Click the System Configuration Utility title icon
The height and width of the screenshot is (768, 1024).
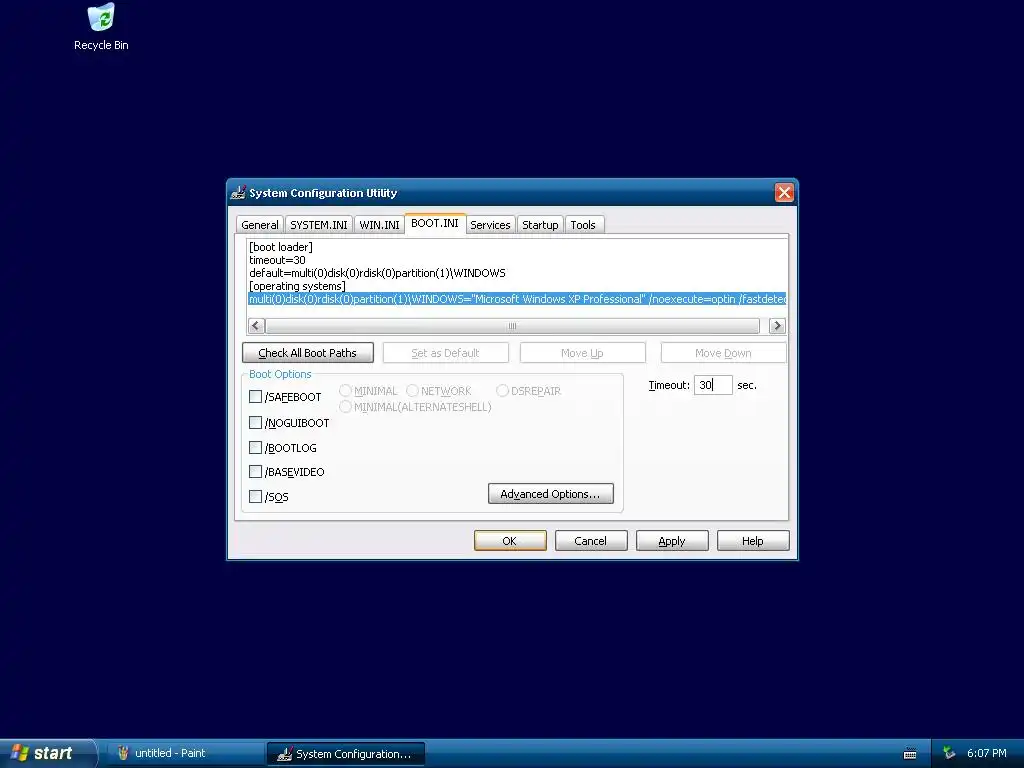tap(238, 193)
